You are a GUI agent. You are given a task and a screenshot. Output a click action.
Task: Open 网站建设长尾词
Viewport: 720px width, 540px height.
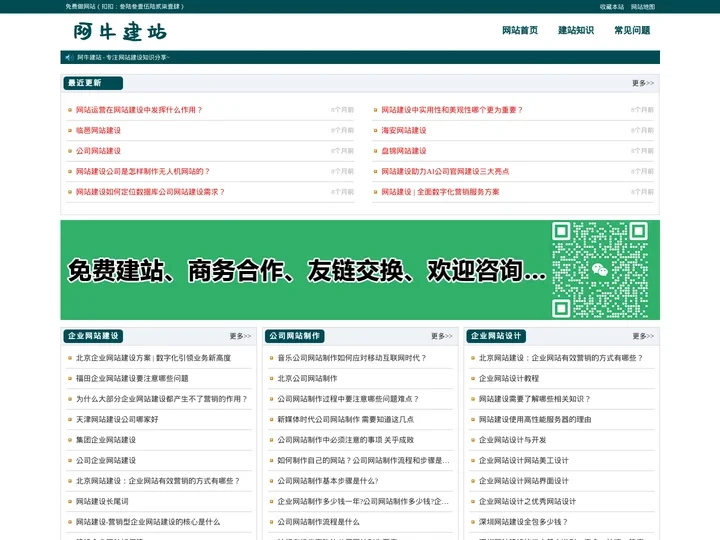click(x=102, y=501)
